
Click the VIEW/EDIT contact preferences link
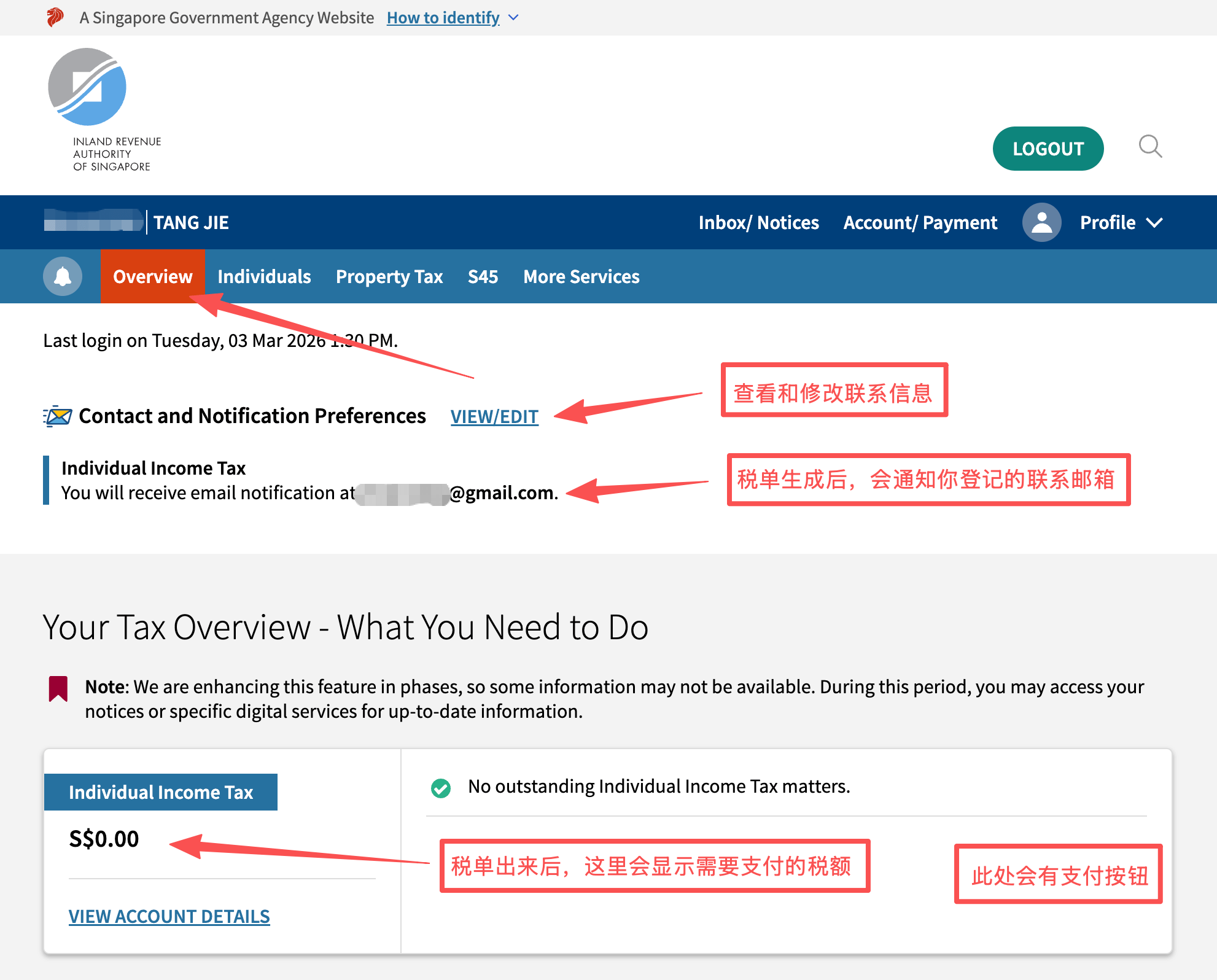[494, 417]
